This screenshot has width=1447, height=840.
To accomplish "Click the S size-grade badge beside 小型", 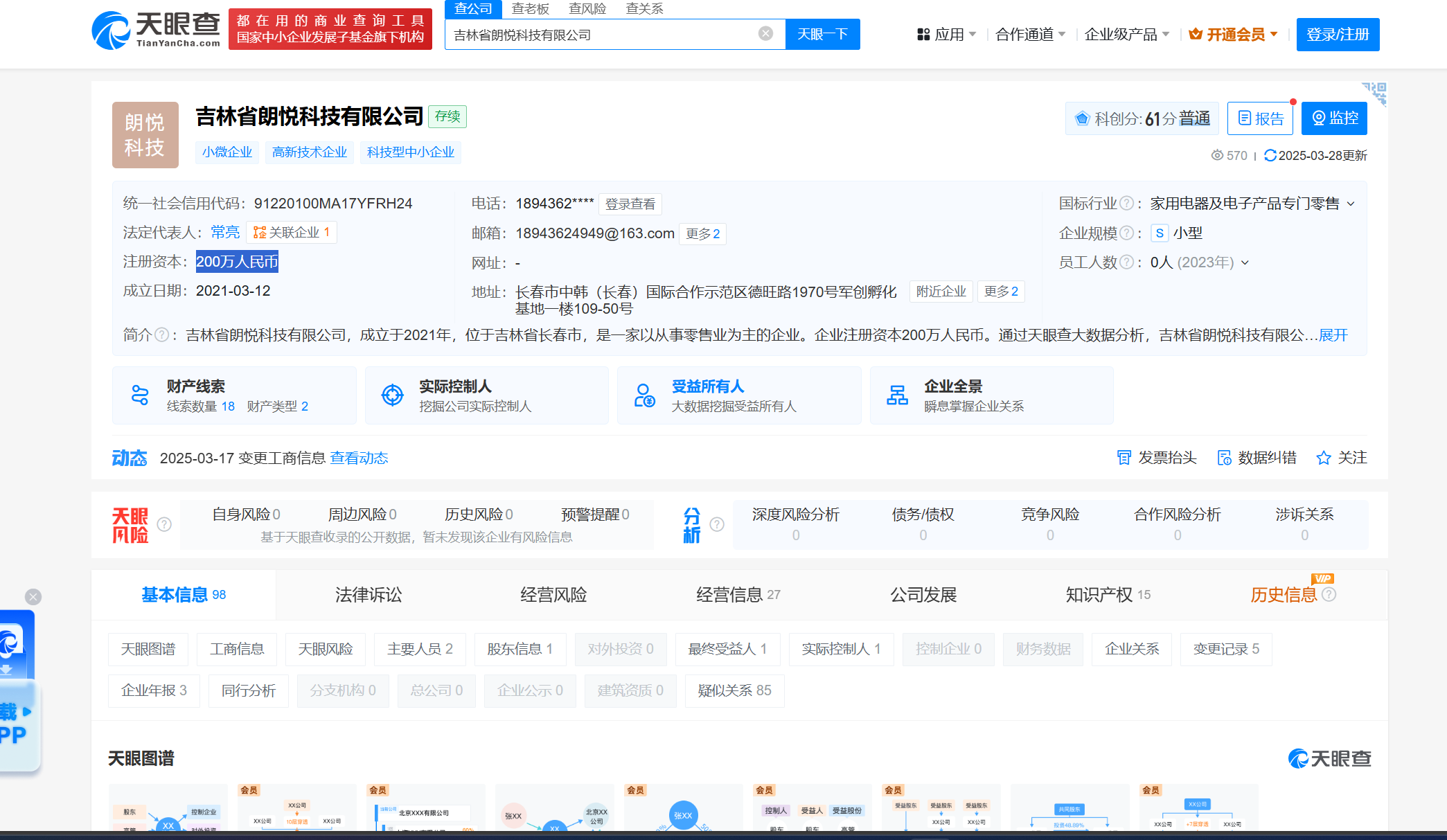I will (1160, 233).
